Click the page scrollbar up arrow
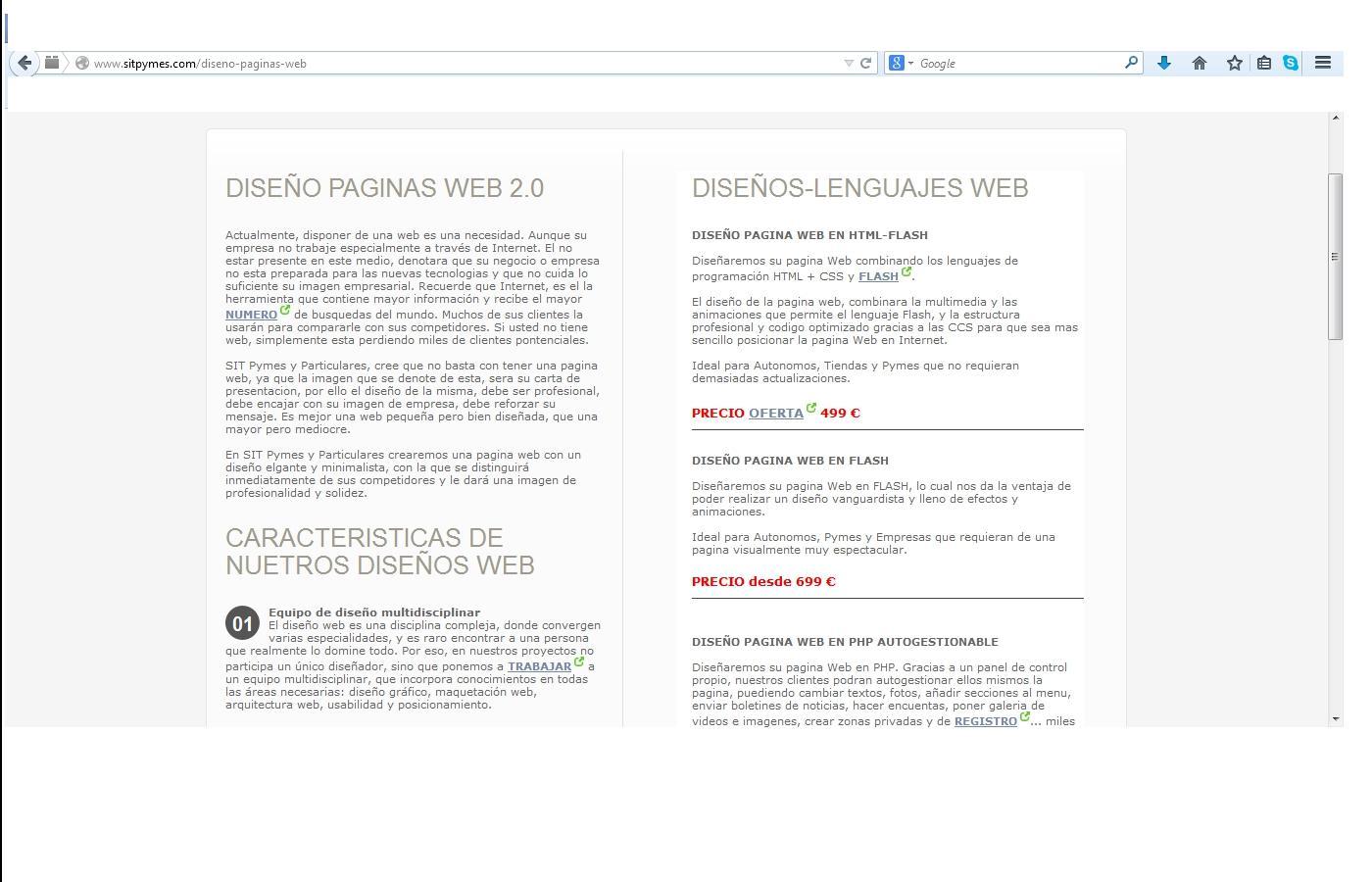The width and height of the screenshot is (1372, 882). click(1335, 119)
